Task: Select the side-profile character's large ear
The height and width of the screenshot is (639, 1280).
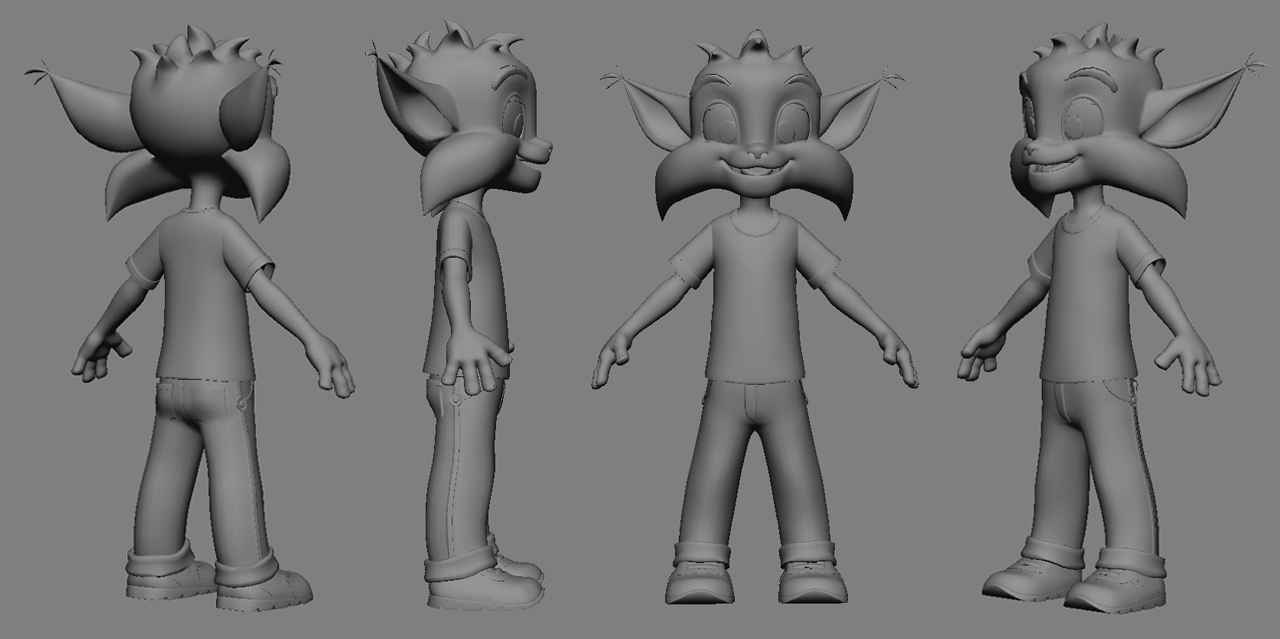Action: tap(408, 102)
